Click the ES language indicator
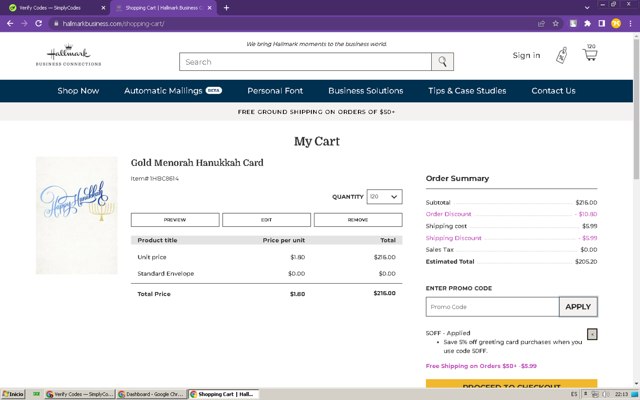The image size is (640, 400). tap(574, 394)
